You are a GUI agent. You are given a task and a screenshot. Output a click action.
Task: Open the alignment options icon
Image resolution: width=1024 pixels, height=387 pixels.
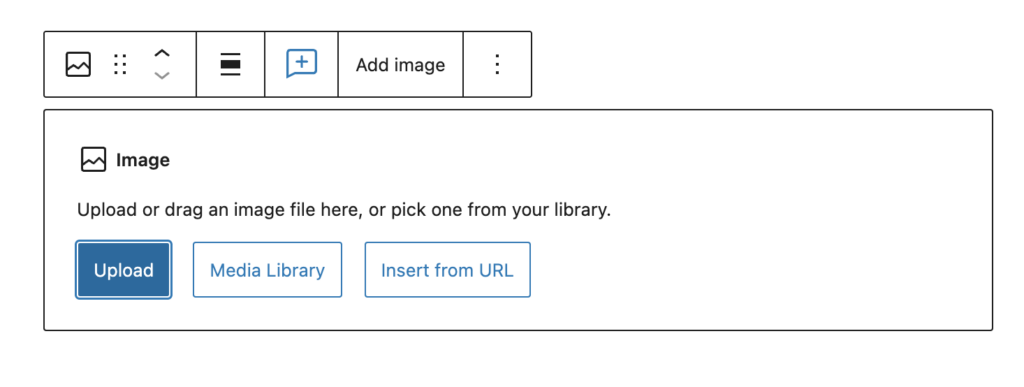coord(231,65)
